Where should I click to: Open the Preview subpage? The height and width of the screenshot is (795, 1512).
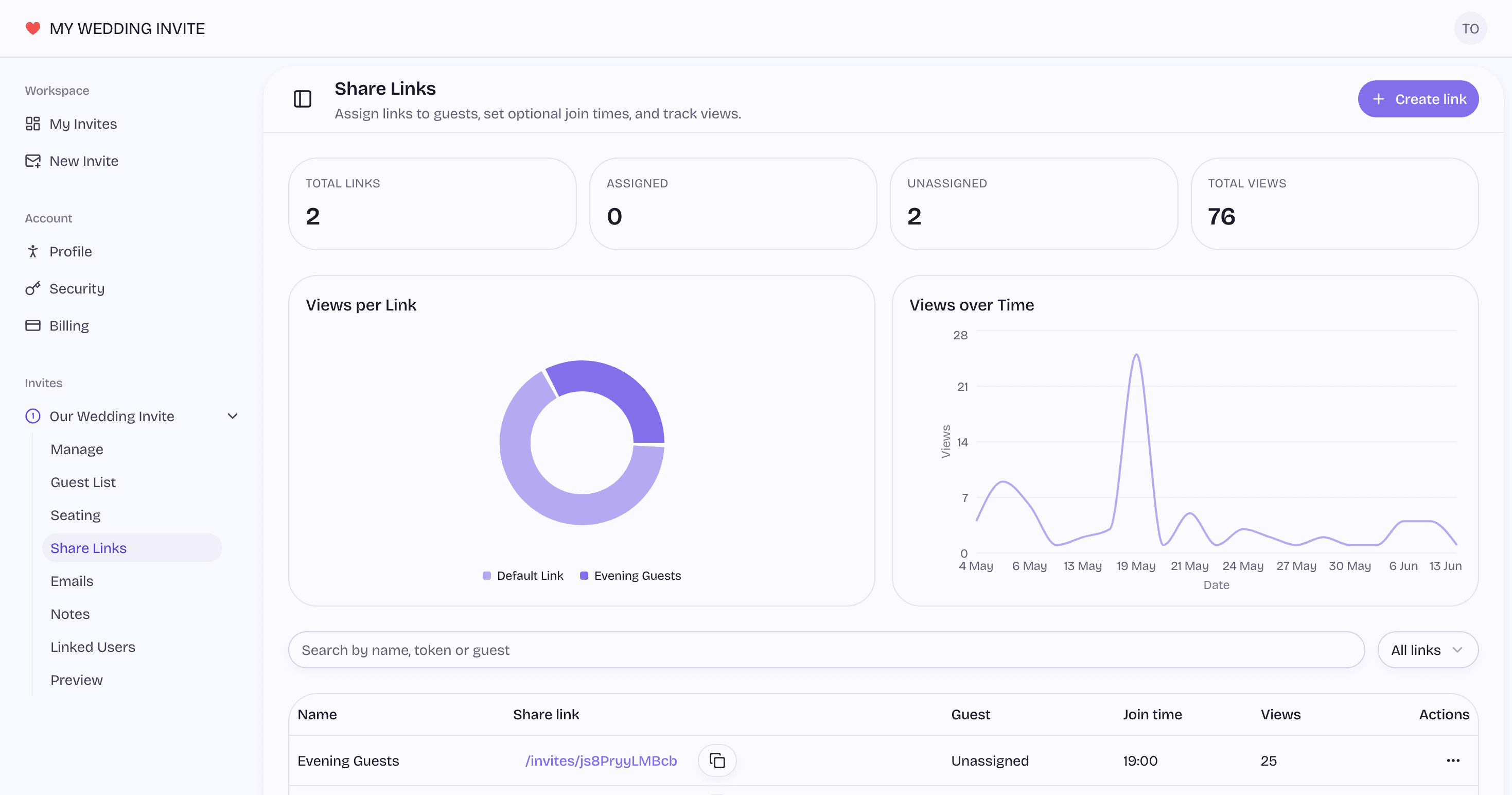(76, 679)
